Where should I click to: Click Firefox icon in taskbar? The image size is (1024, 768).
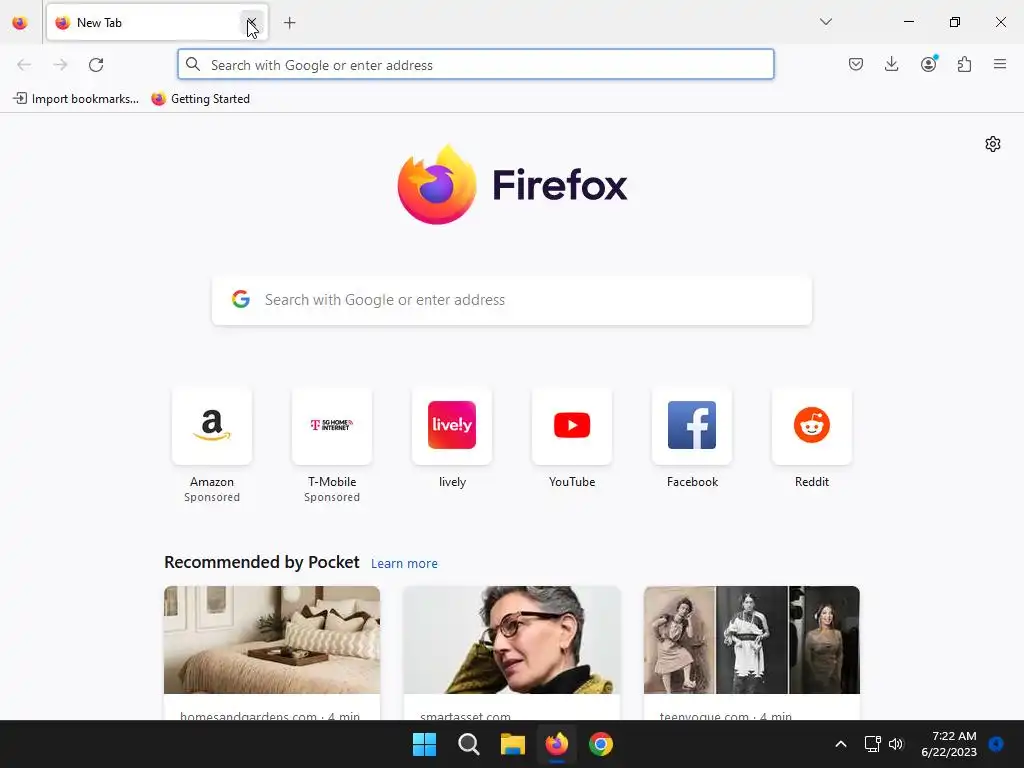[556, 744]
